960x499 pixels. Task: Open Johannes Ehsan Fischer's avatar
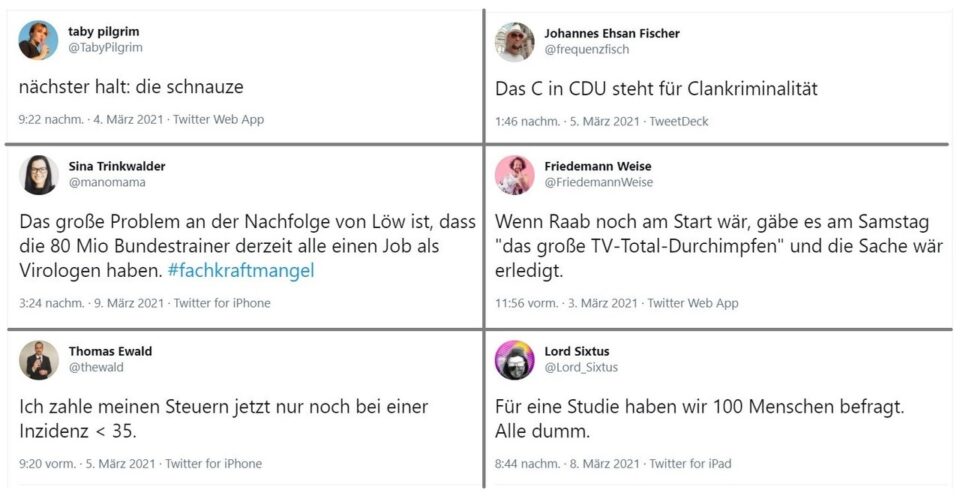(x=514, y=42)
